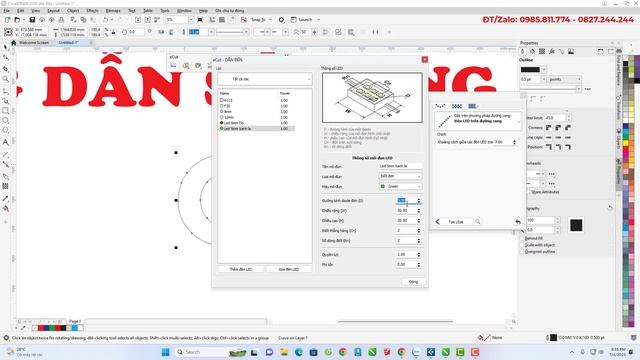Click the 'Đóng' button in the dialog

pos(413,282)
